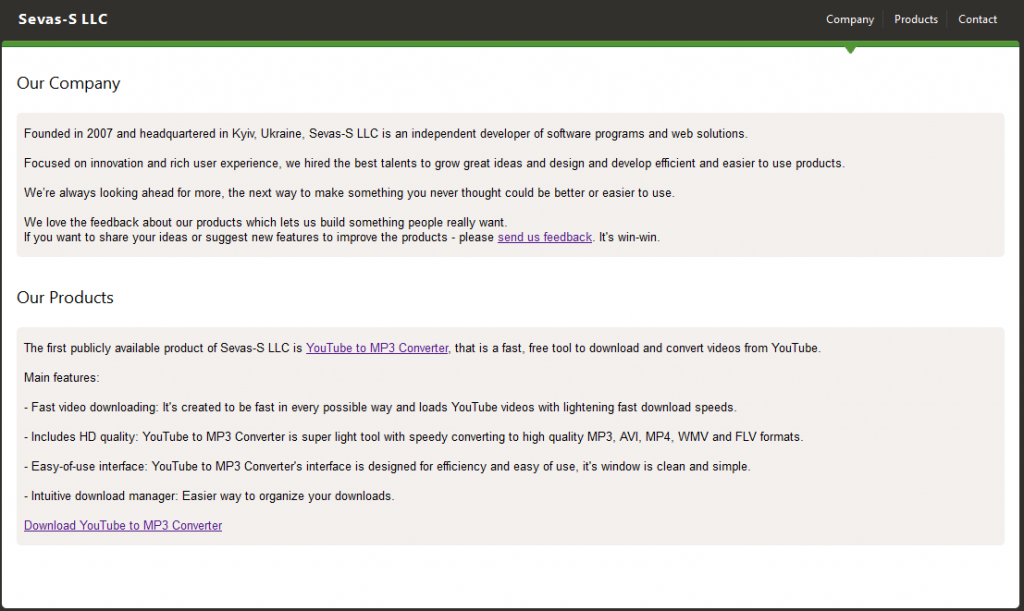
Task: Click the 'Our Company' heading
Action: tap(69, 84)
